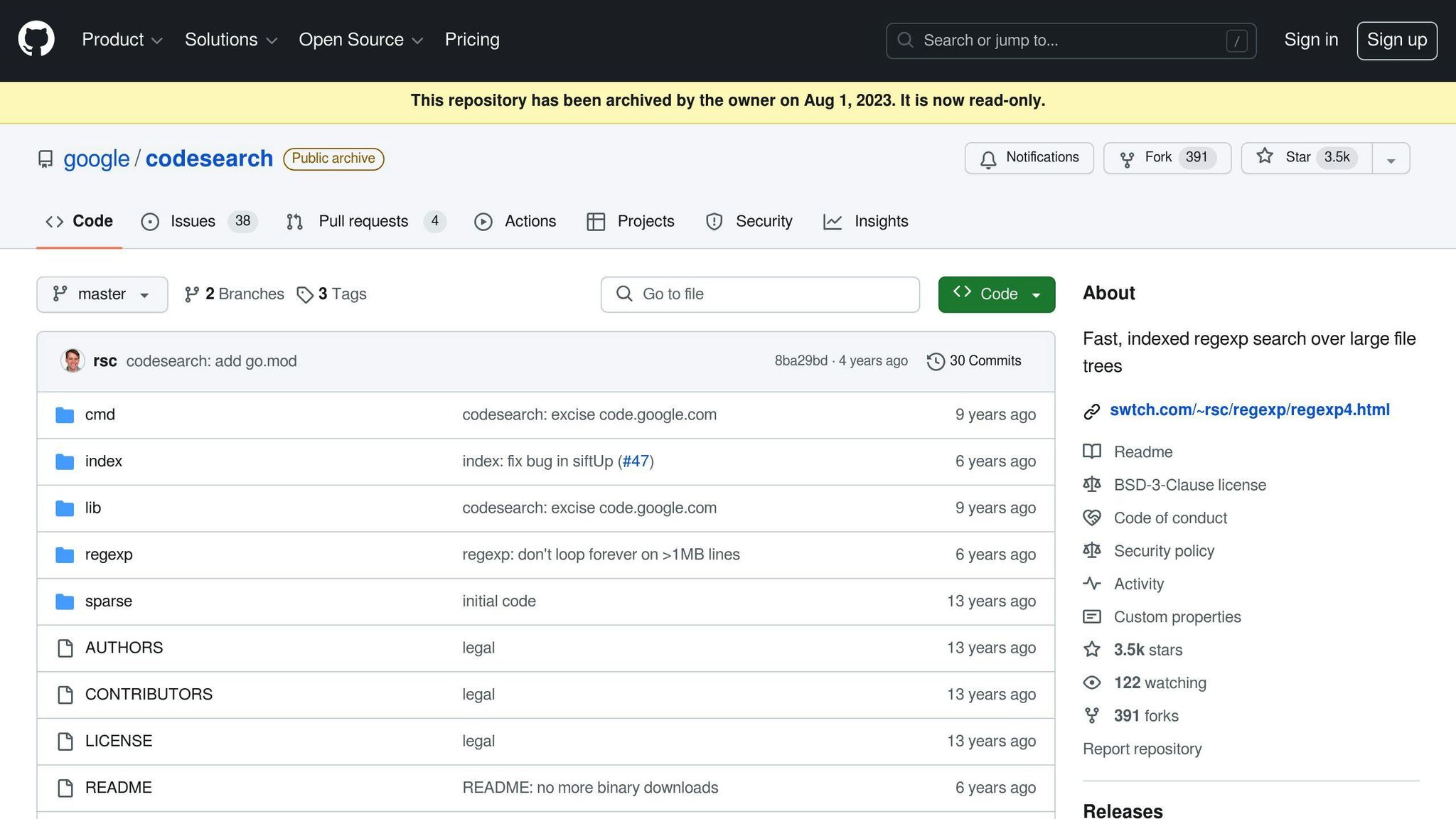Open the Pricing menu item

click(x=472, y=40)
